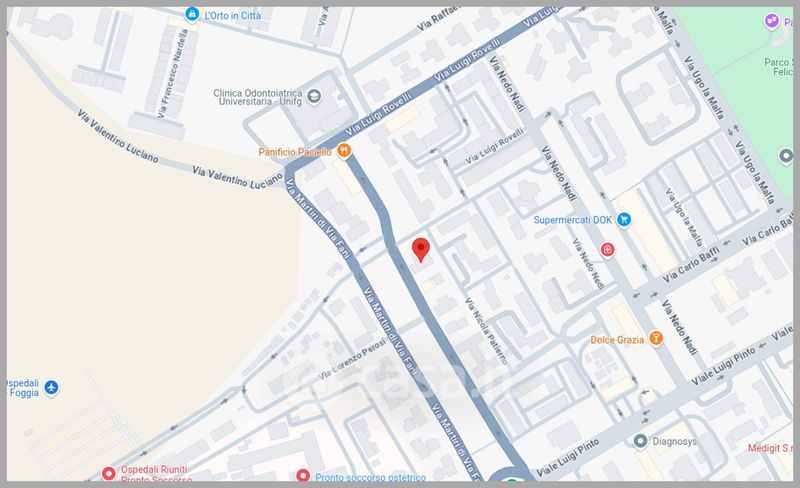Open the Diagnosys place marker icon
The height and width of the screenshot is (488, 800).
tap(640, 441)
